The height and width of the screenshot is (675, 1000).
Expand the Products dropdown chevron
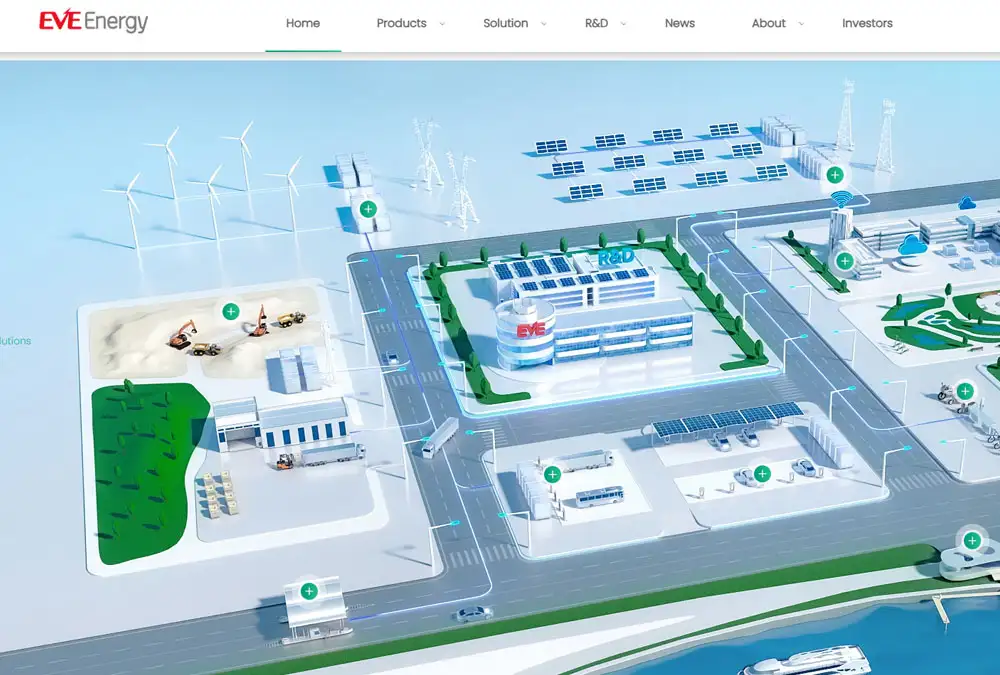(442, 24)
